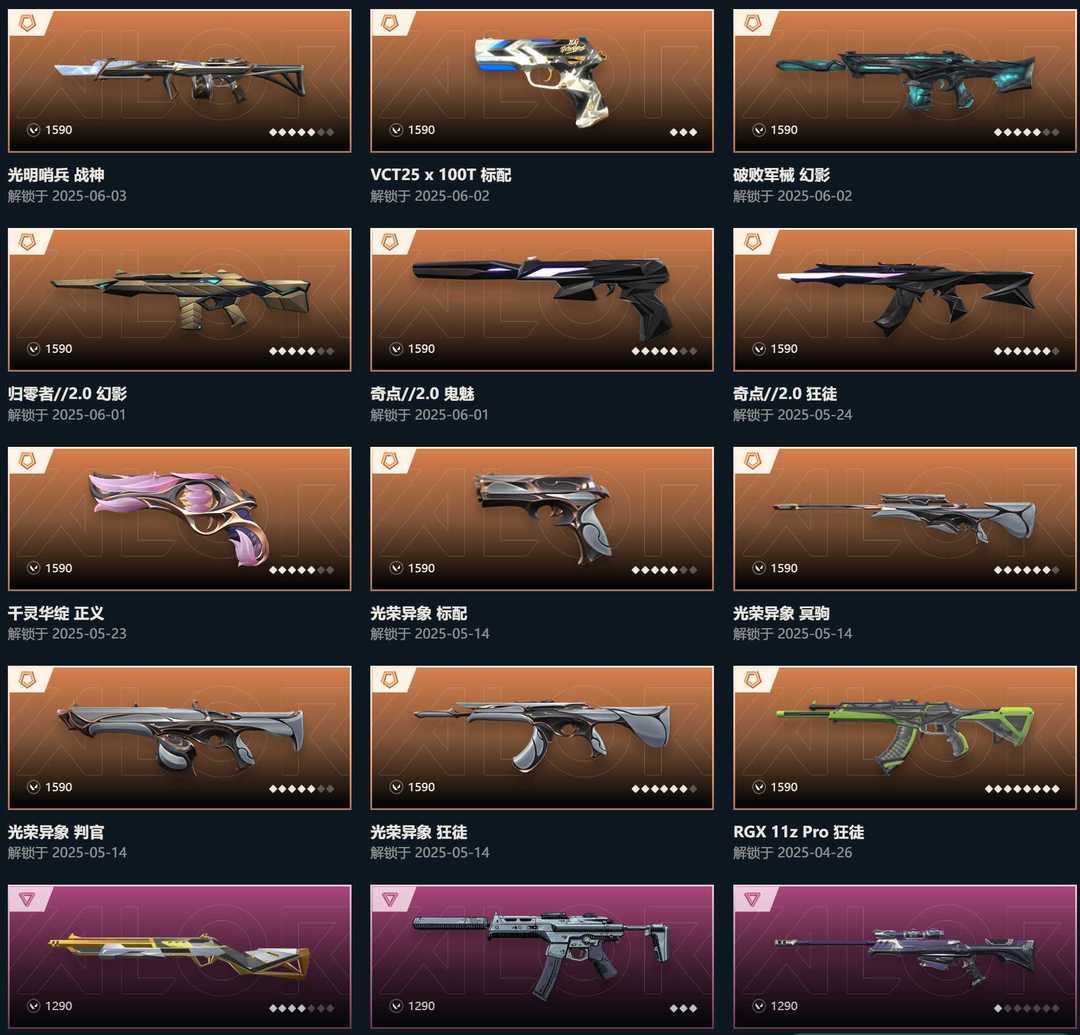
Task: Click the tier badge on 千灵华绽 正义 card
Action: click(27, 461)
